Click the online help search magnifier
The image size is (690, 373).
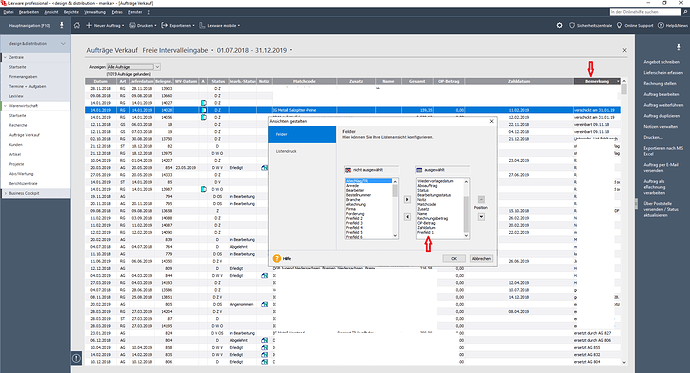tap(684, 12)
